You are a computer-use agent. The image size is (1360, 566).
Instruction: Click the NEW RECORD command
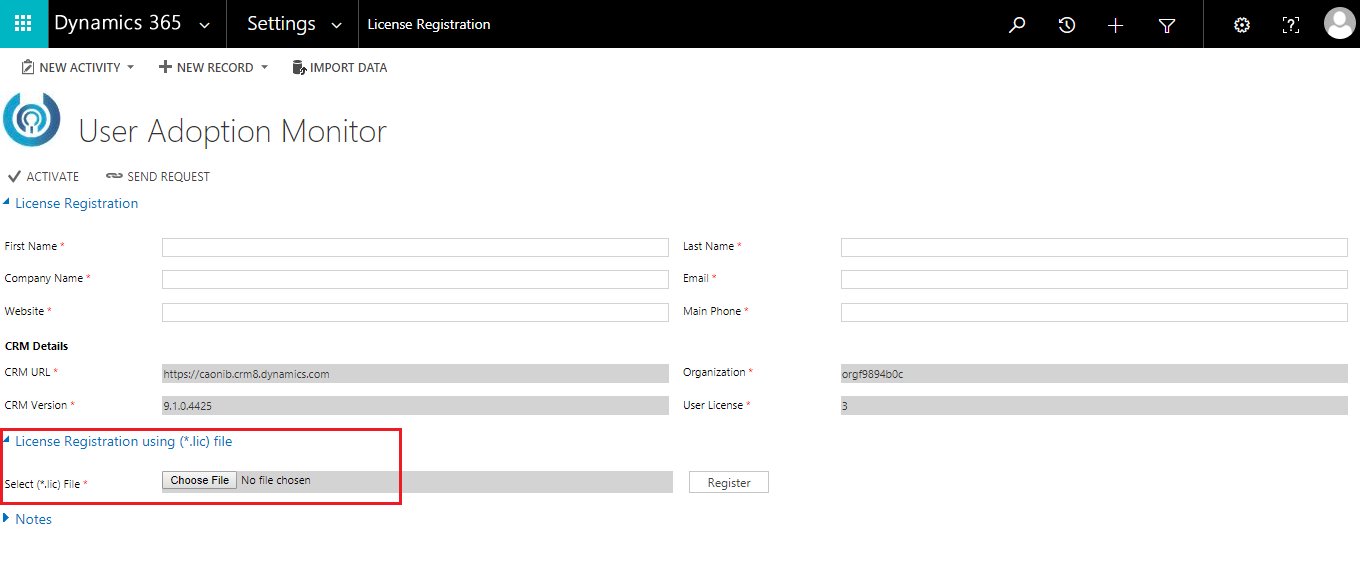click(214, 67)
